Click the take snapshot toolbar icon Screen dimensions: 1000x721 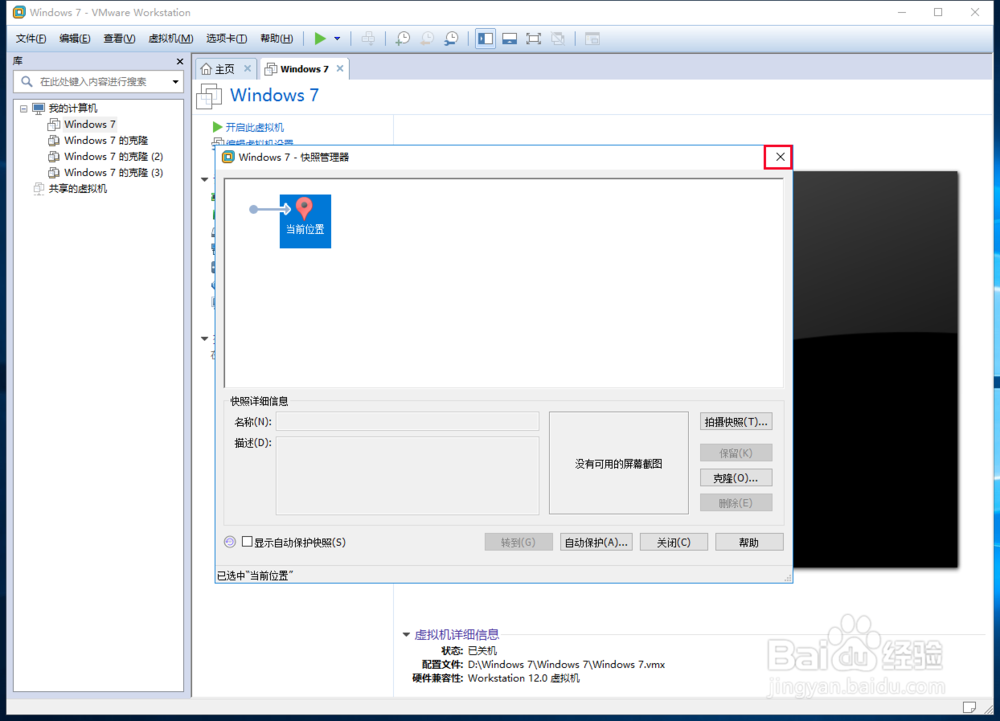[403, 39]
